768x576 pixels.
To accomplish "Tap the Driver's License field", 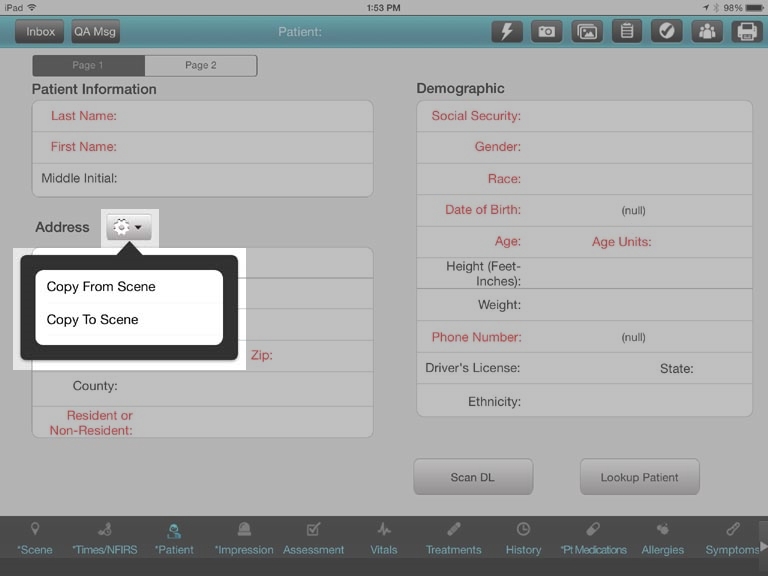I will [536, 368].
